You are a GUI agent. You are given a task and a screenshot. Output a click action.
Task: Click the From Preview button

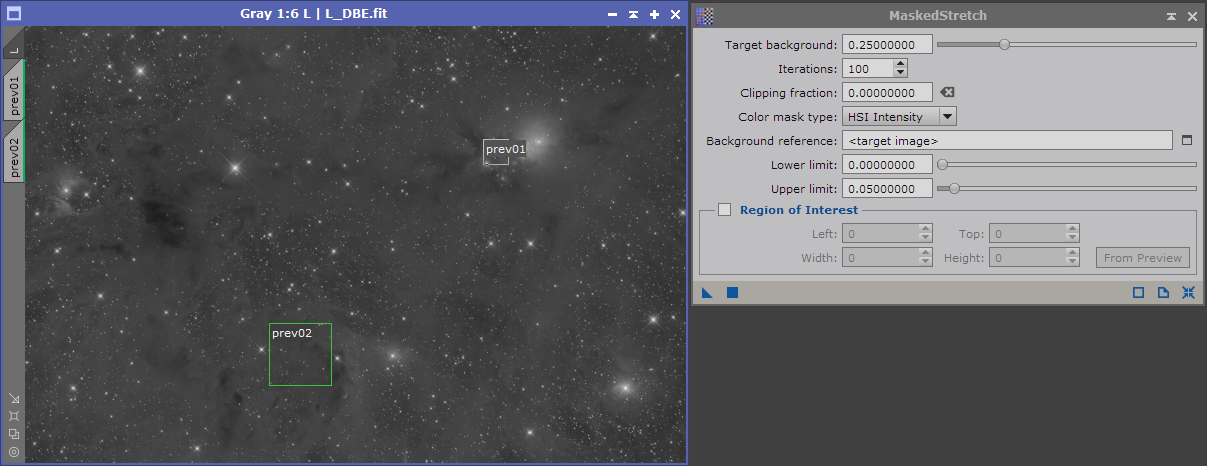click(1143, 258)
